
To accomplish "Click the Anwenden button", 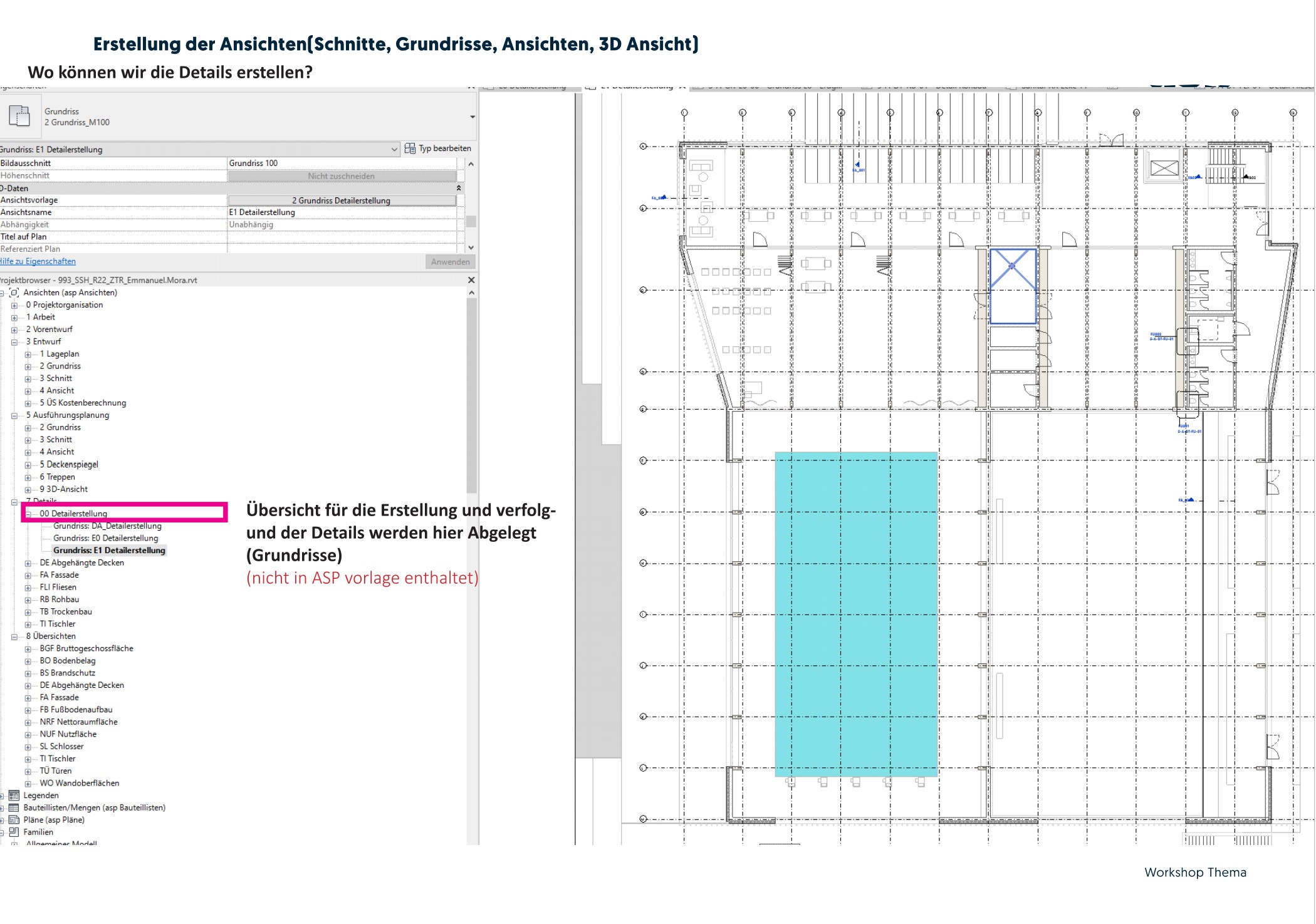I will (x=450, y=262).
